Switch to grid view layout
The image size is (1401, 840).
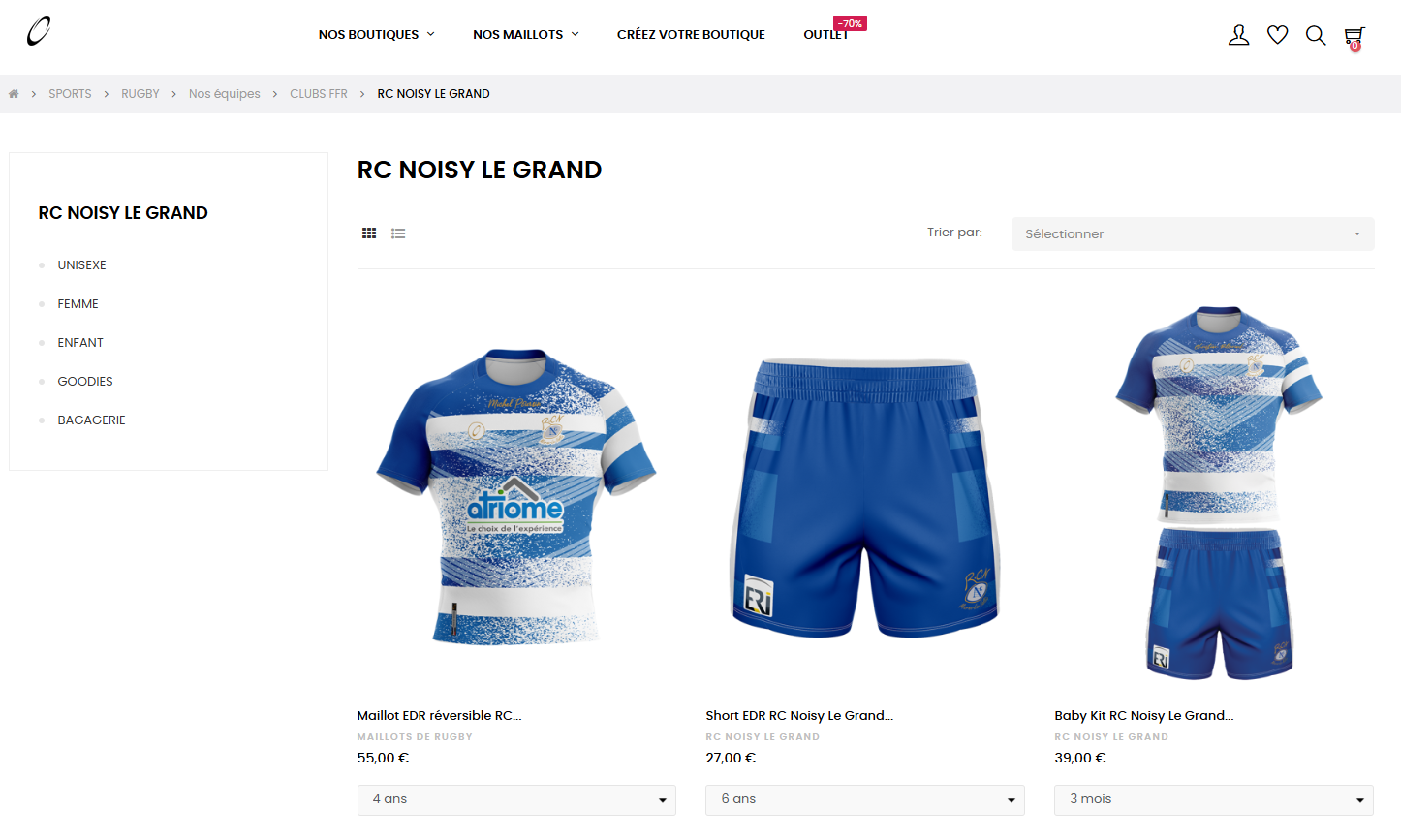point(369,233)
